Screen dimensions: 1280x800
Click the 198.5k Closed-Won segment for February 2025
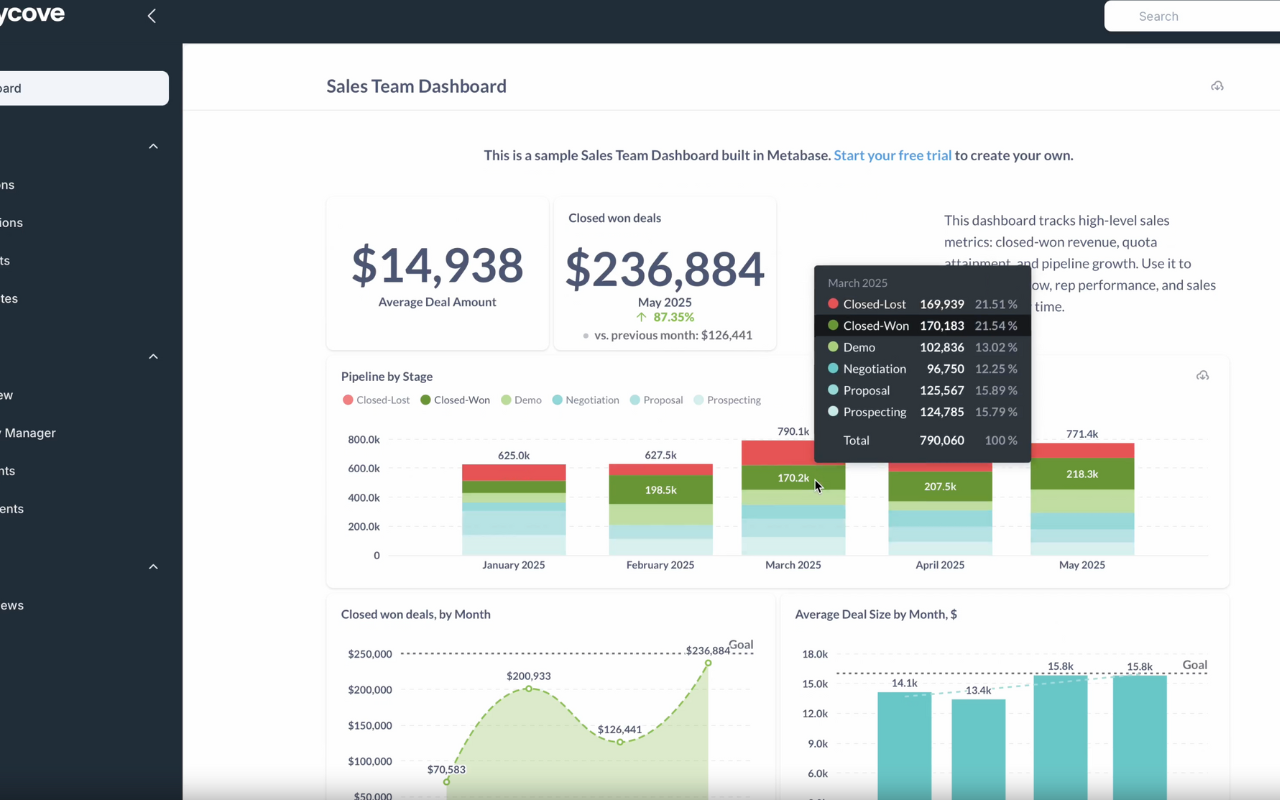tap(660, 490)
